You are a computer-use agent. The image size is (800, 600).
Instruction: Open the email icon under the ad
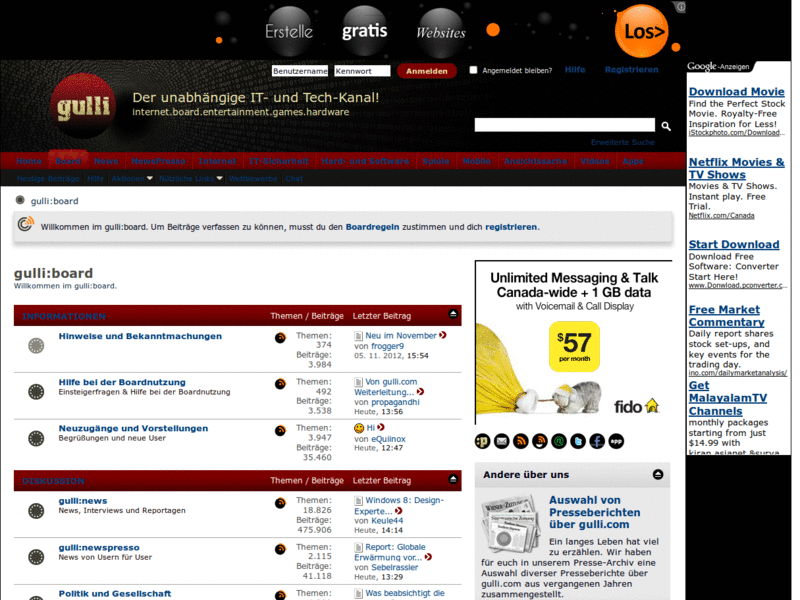pos(502,441)
